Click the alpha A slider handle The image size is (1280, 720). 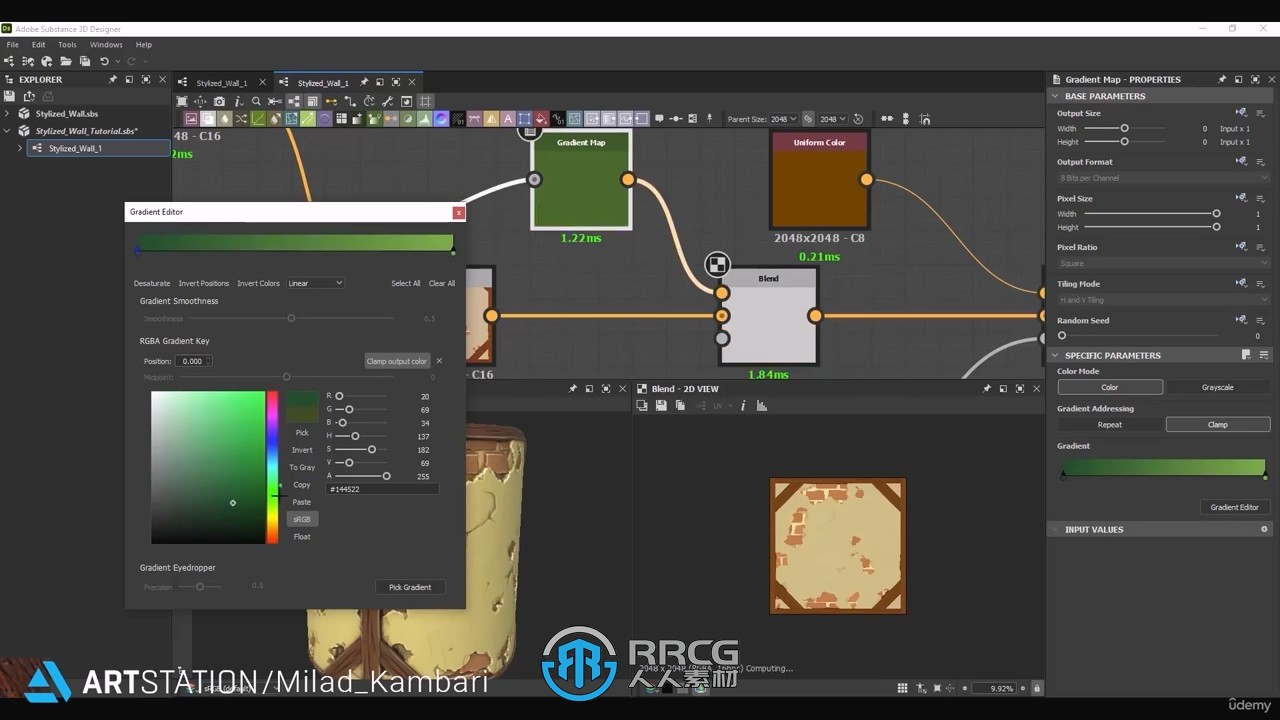pyautogui.click(x=386, y=476)
